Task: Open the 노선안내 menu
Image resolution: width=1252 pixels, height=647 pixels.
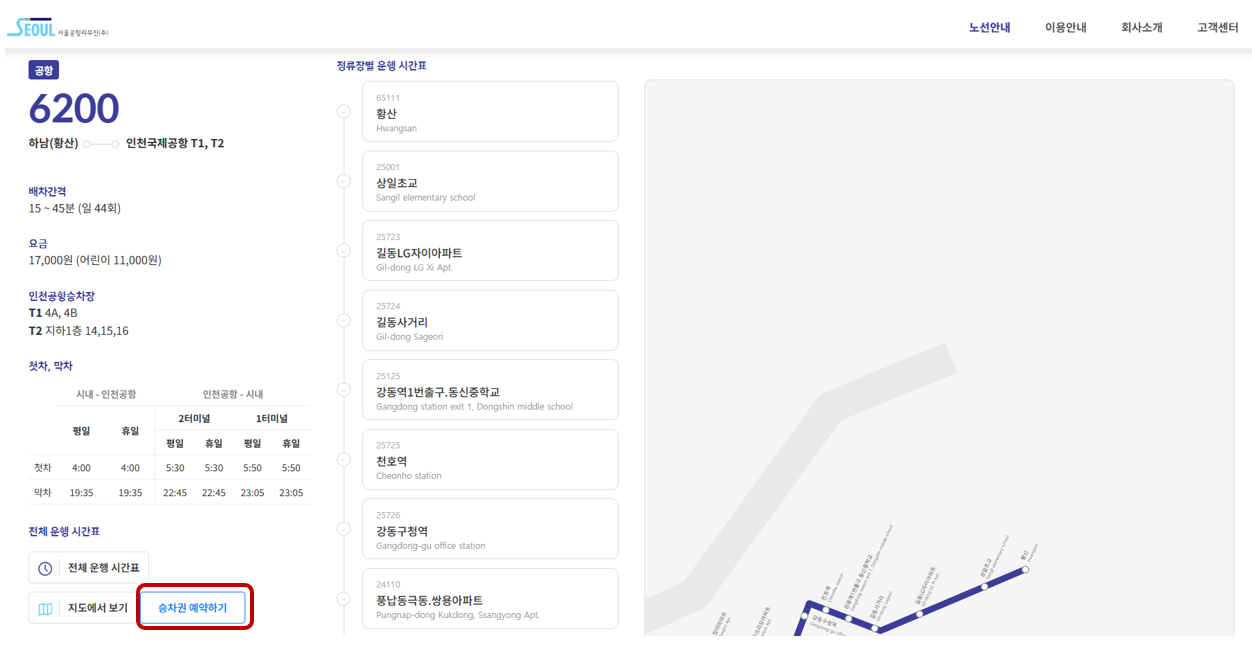Action: click(x=989, y=28)
